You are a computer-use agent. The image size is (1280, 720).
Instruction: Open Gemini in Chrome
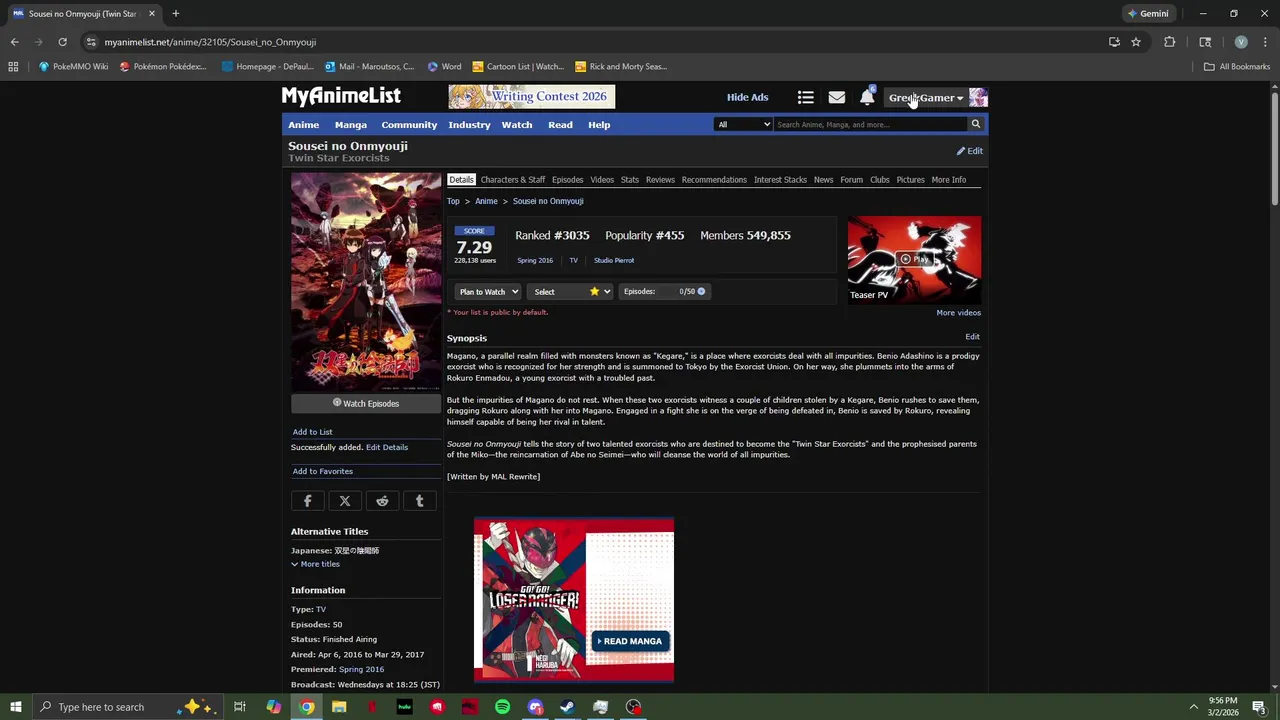pyautogui.click(x=1148, y=14)
